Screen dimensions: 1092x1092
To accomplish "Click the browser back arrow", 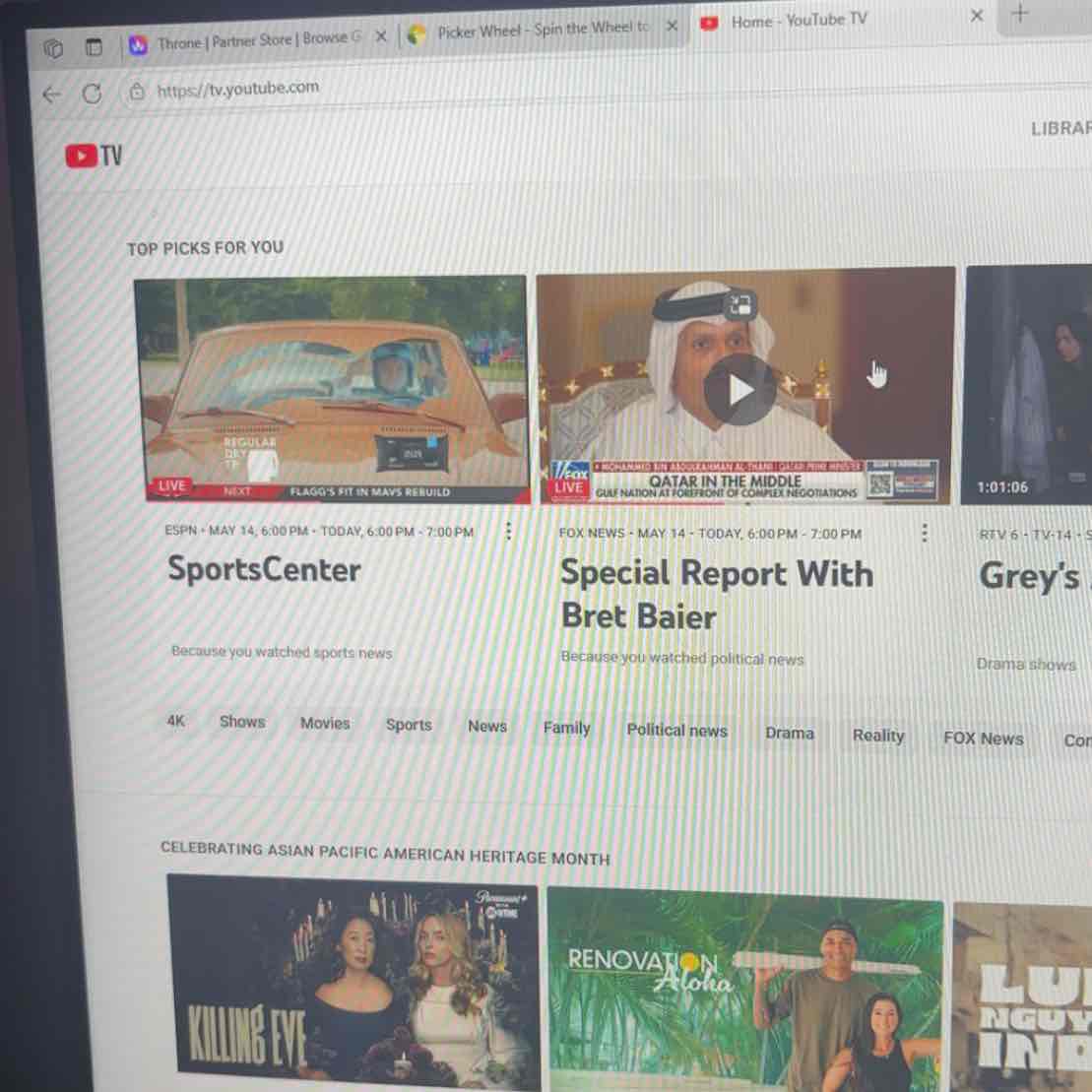I will tap(51, 94).
